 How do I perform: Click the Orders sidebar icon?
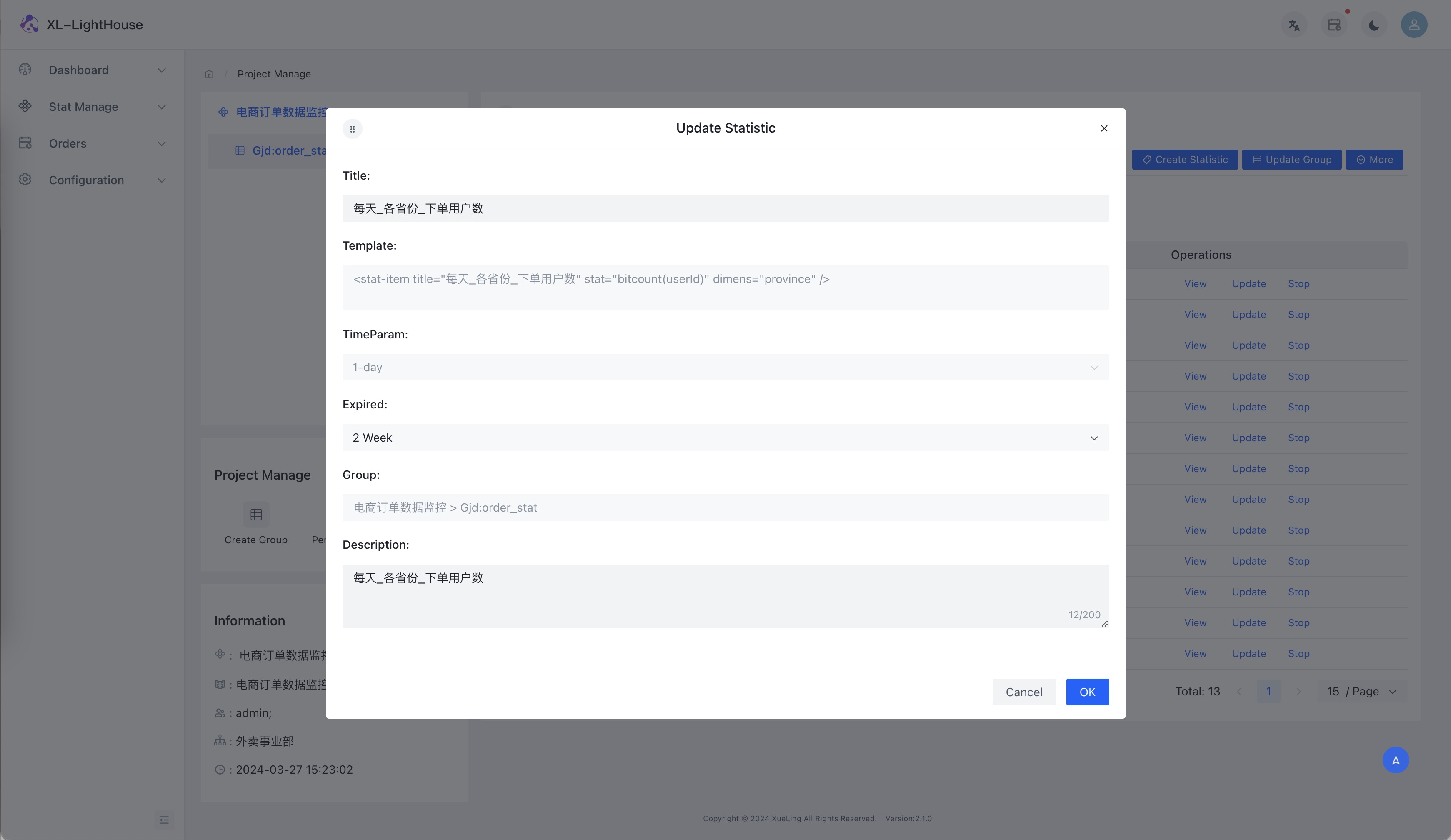(x=25, y=143)
